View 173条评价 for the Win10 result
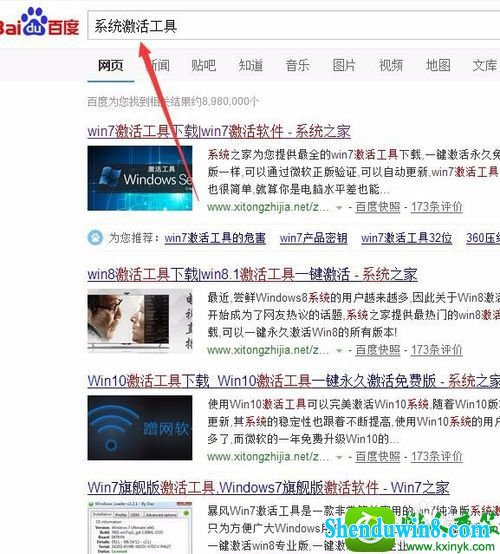This screenshot has width=500, height=554. pyautogui.click(x=436, y=457)
